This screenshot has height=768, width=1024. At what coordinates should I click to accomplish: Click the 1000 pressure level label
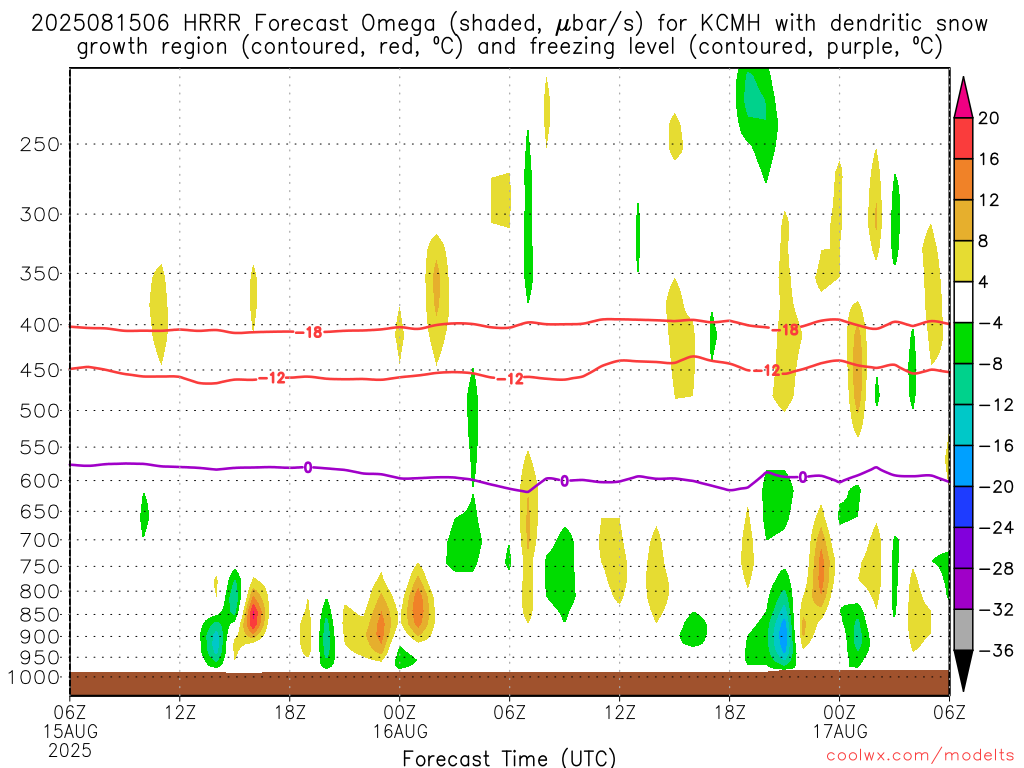tap(34, 677)
